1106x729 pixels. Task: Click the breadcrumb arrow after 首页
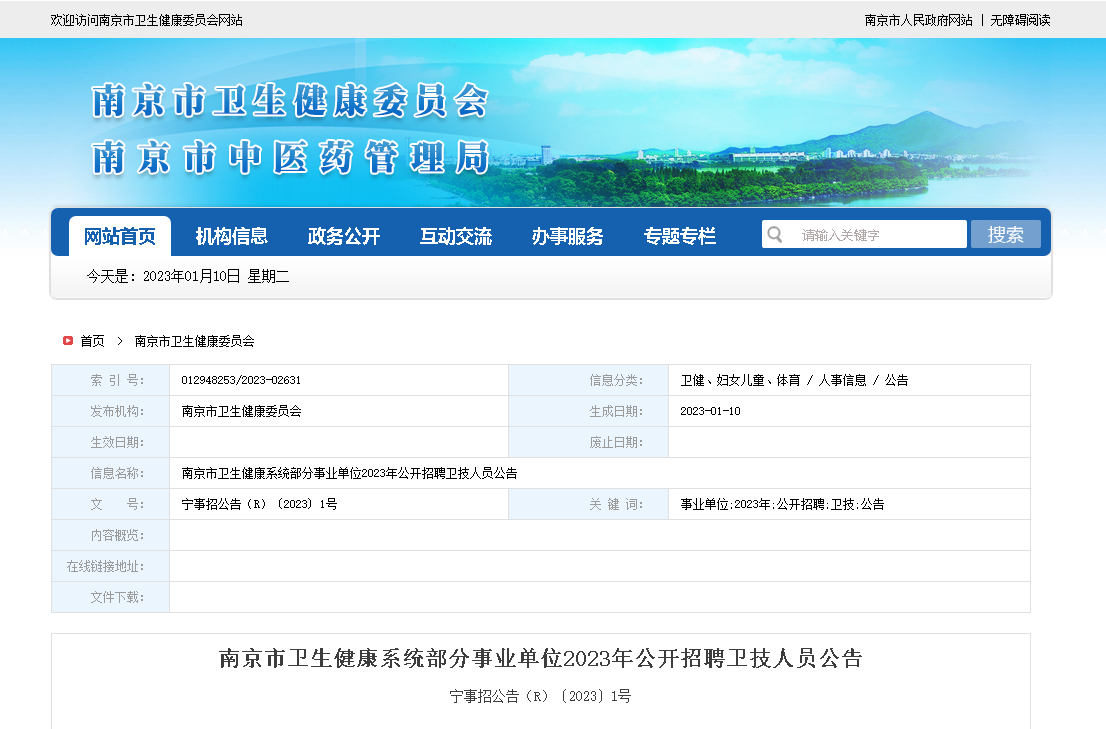click(120, 341)
